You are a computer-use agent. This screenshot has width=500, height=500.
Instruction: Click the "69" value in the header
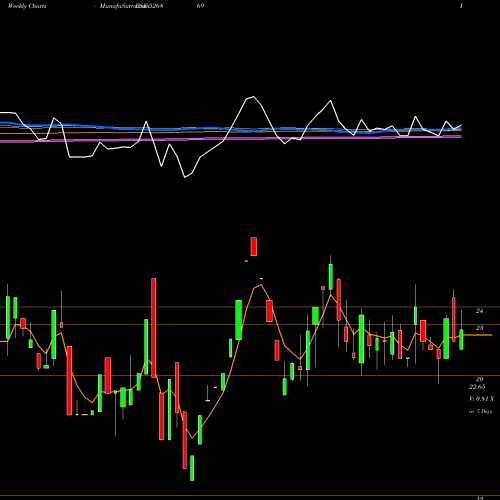pyautogui.click(x=200, y=6)
